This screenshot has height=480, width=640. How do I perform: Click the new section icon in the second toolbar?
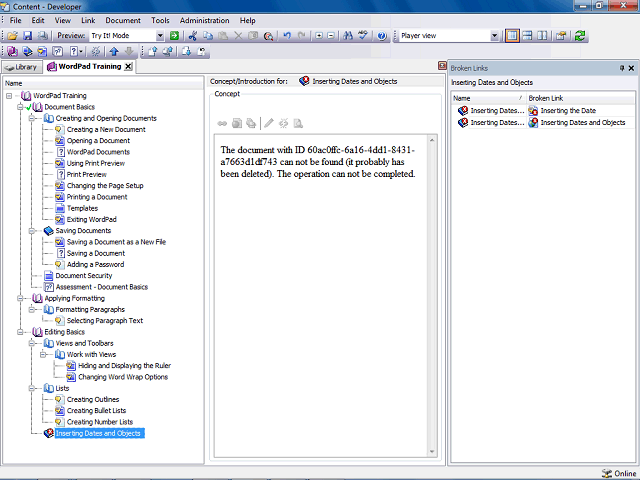pyautogui.click(x=27, y=51)
